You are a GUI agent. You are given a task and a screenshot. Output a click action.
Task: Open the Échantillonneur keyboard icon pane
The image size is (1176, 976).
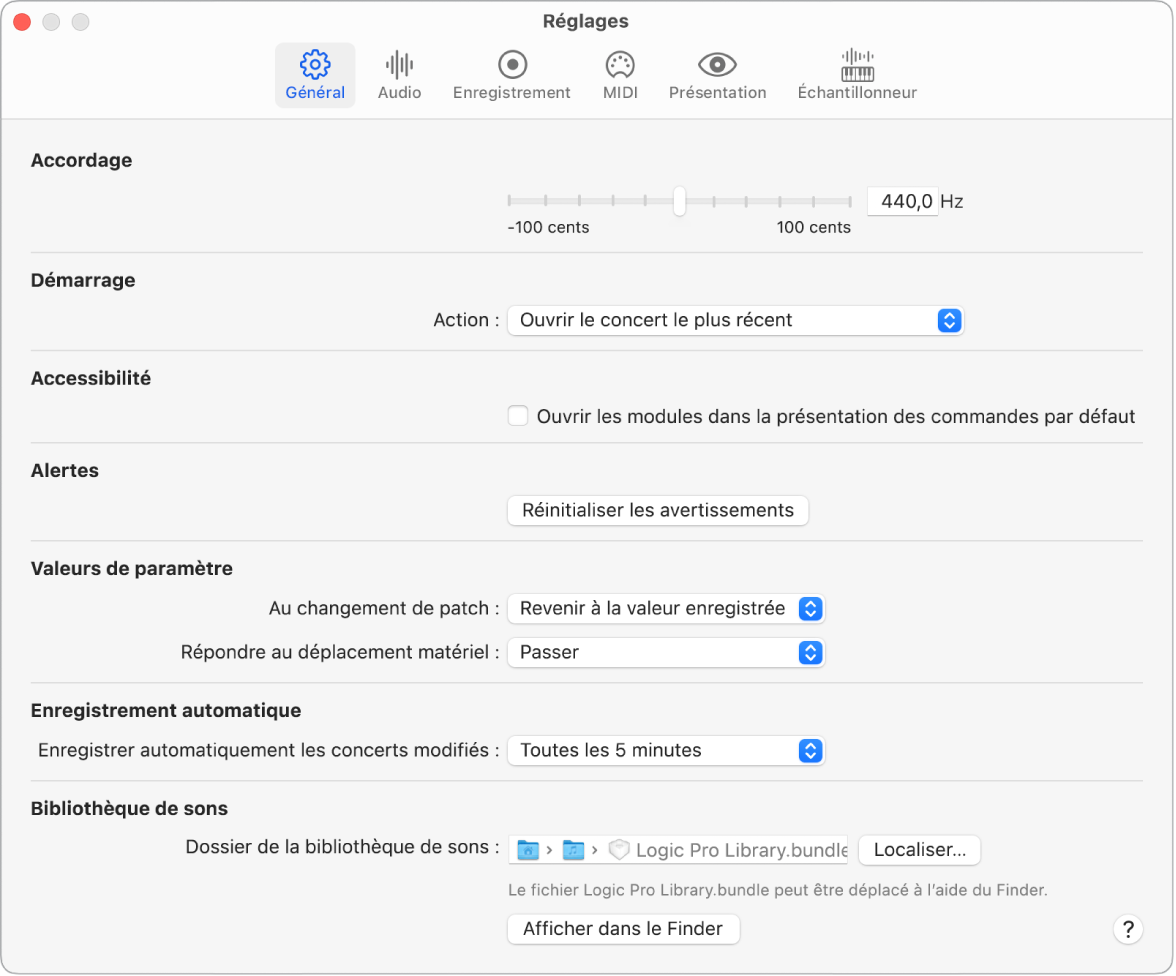(857, 66)
